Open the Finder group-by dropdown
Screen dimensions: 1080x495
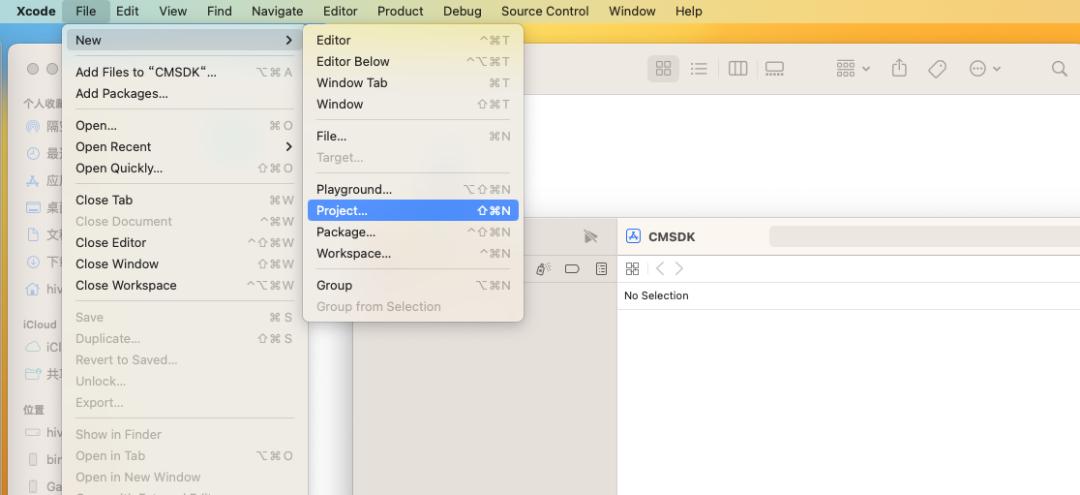(x=853, y=68)
